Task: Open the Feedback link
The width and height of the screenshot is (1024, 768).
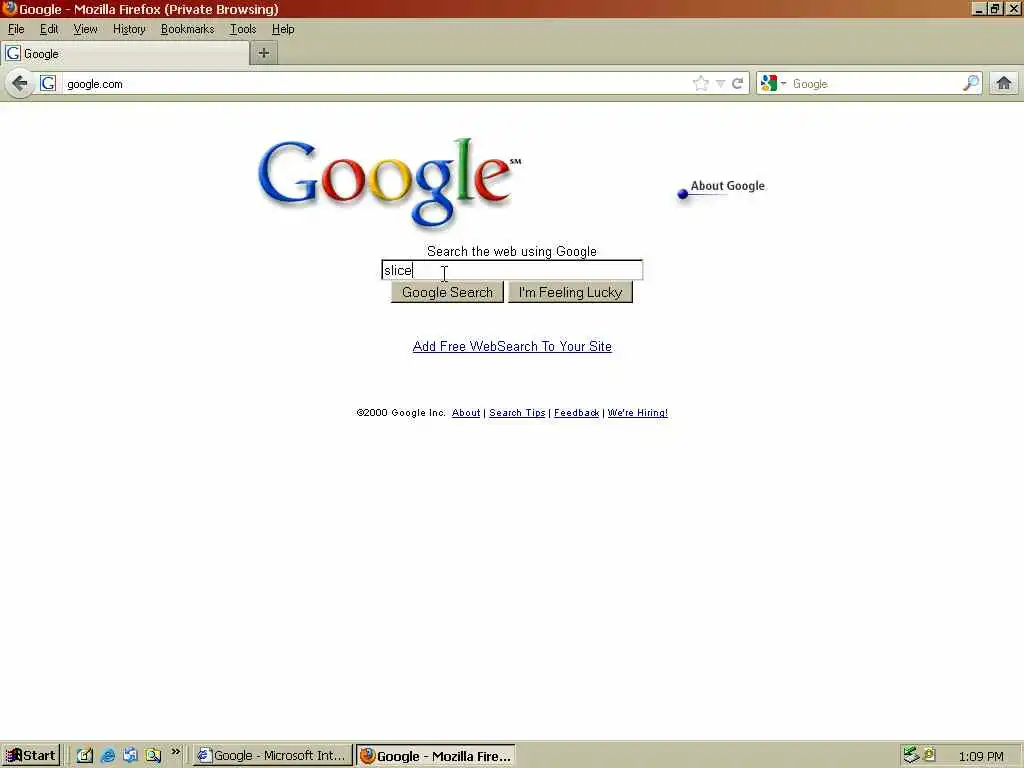Action: (x=577, y=413)
